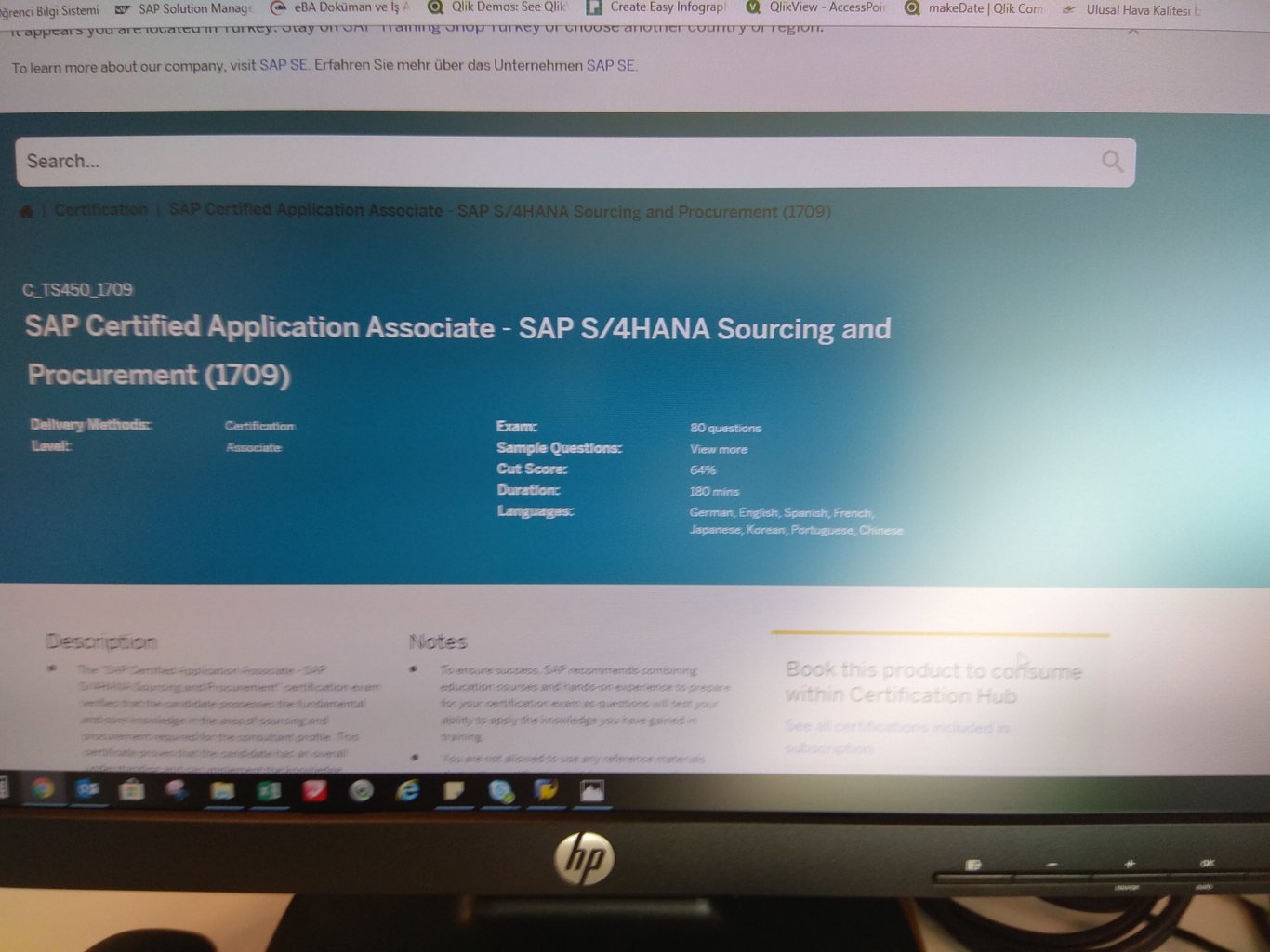Open the Photos viewer taskbar icon
Viewport: 1270px width, 952px height.
[x=591, y=791]
